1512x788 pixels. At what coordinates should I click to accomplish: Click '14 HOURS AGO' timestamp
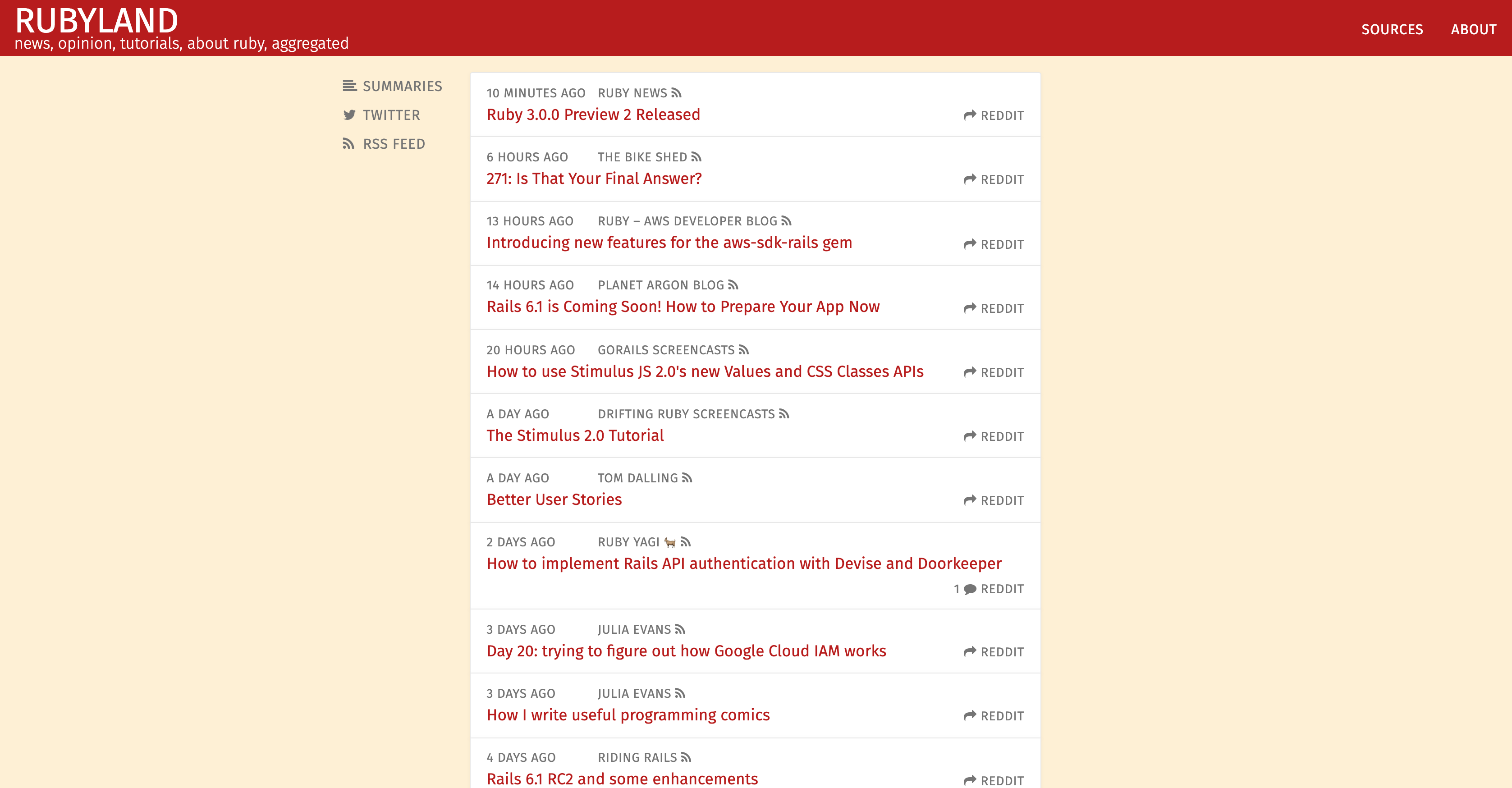coord(530,284)
